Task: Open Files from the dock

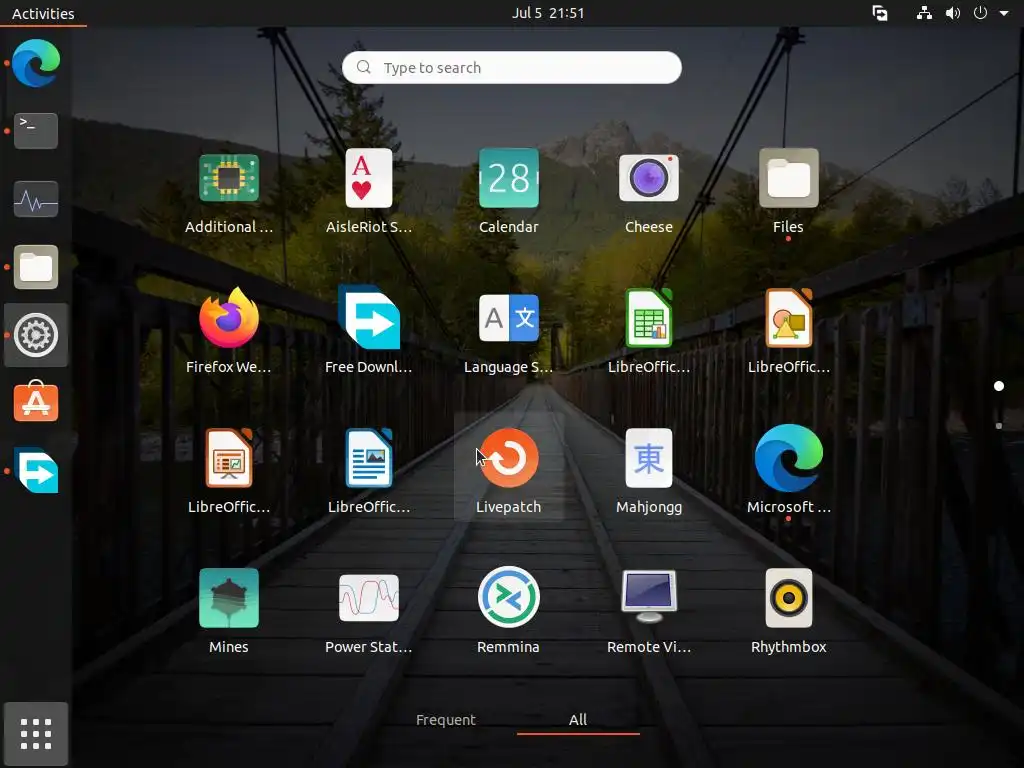Action: point(36,267)
